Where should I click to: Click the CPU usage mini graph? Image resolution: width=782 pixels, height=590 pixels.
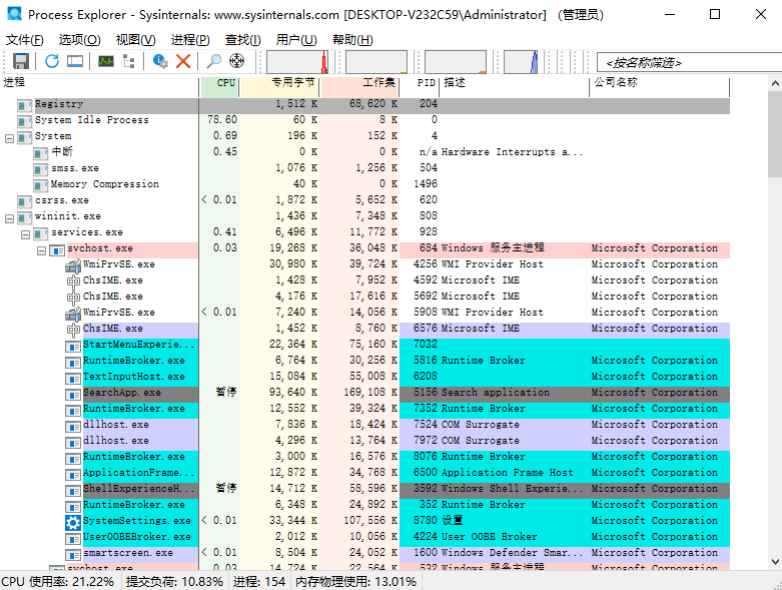(x=297, y=61)
